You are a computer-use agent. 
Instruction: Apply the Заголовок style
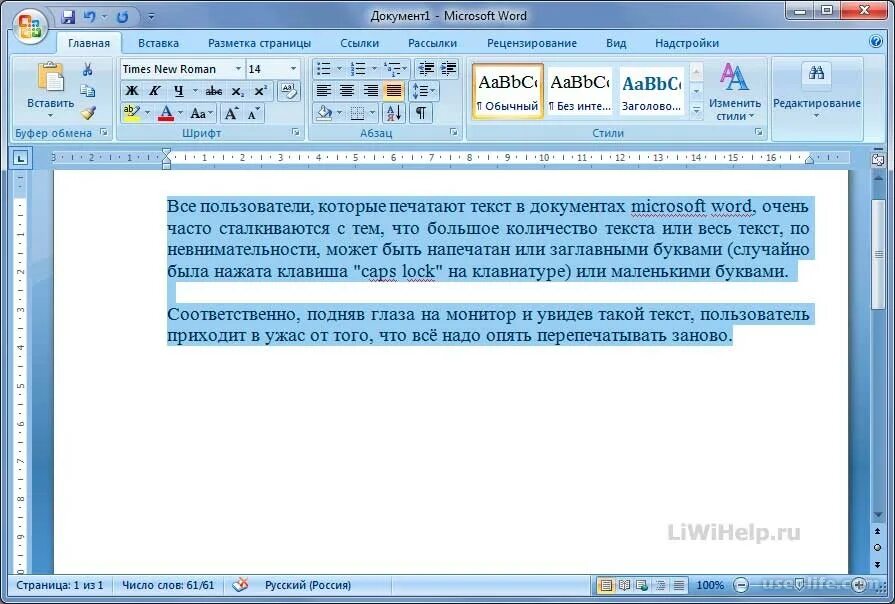pos(651,91)
